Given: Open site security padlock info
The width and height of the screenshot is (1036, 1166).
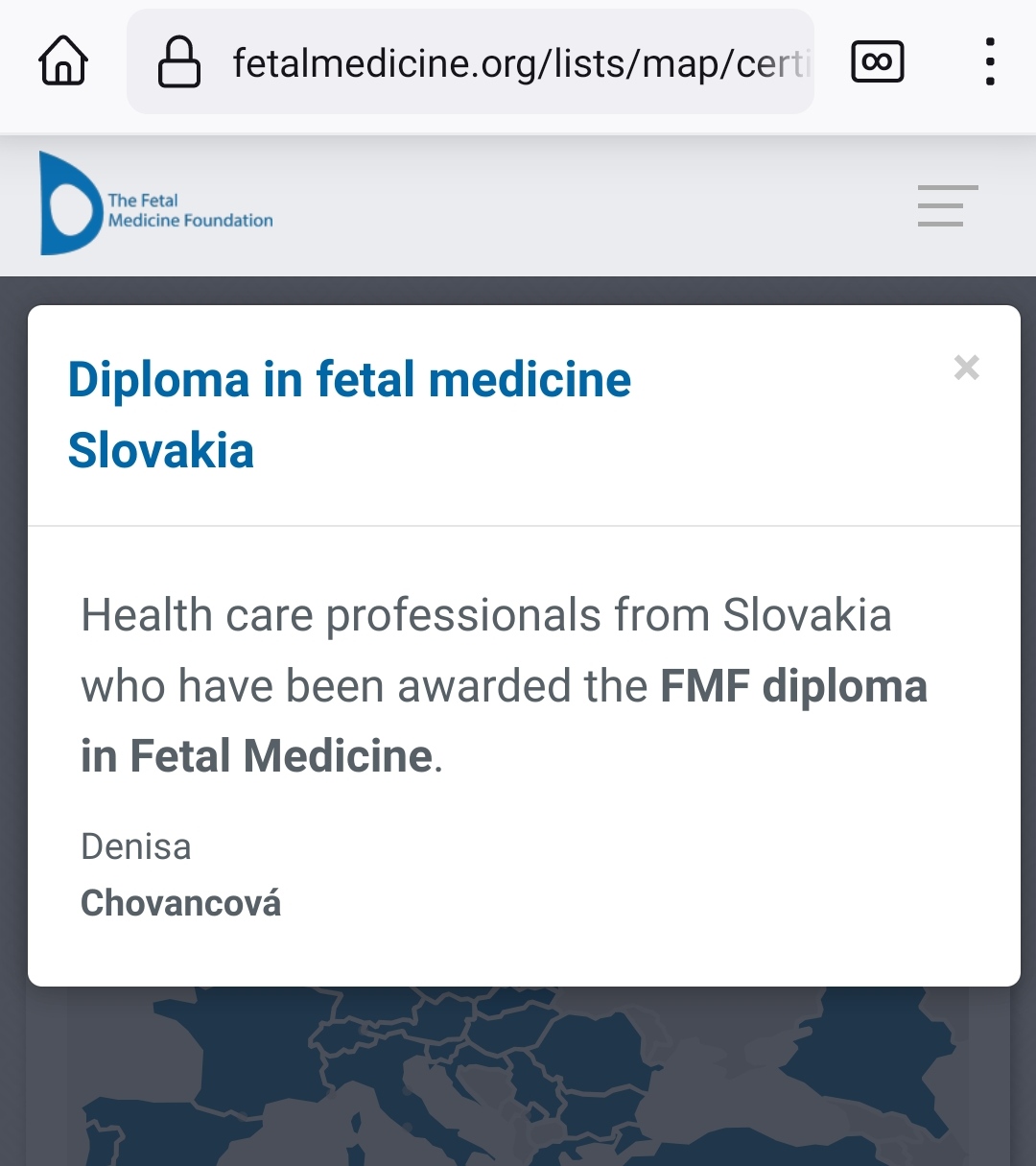Looking at the screenshot, I should coord(179,62).
